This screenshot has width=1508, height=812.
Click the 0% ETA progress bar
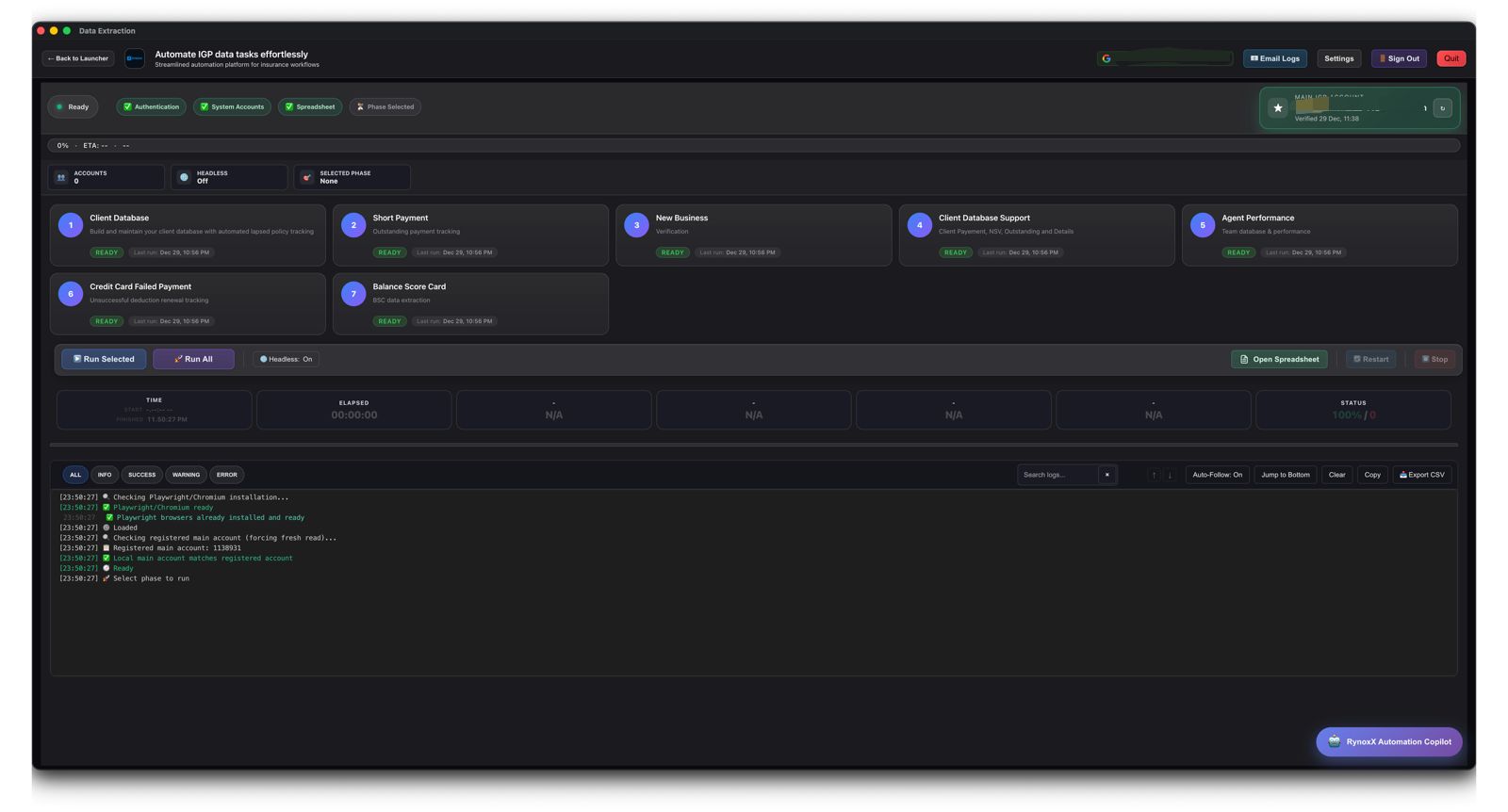[x=754, y=145]
